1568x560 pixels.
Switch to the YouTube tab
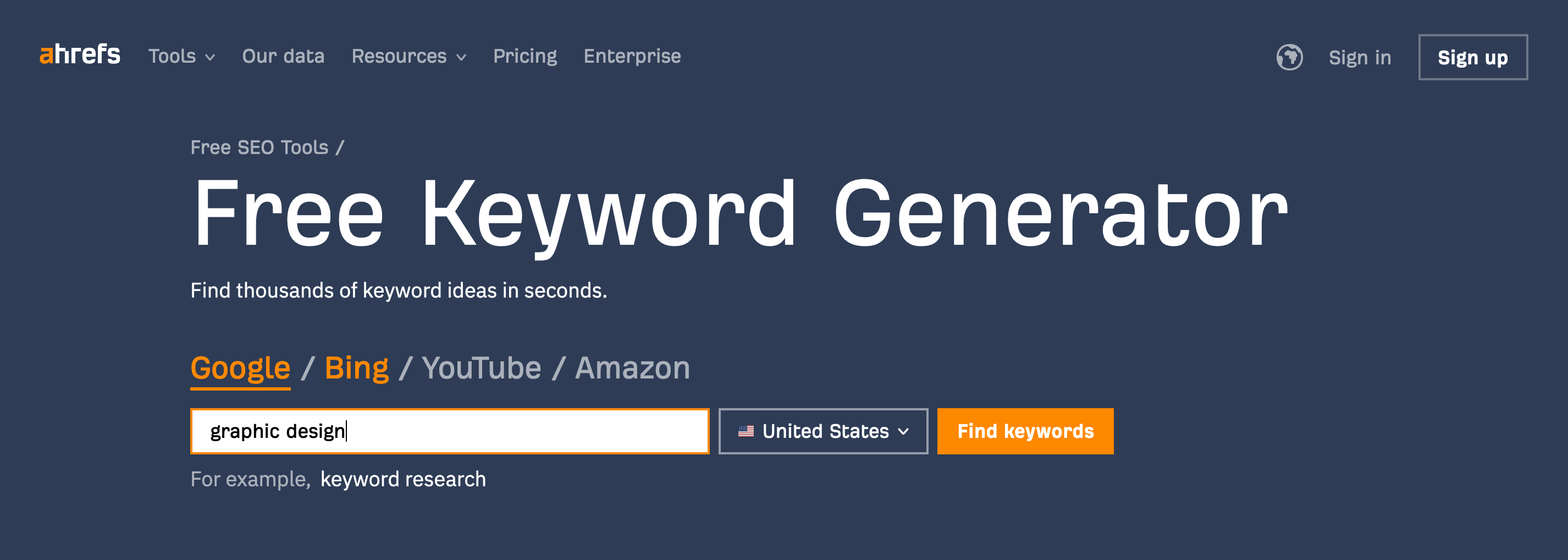(x=481, y=369)
